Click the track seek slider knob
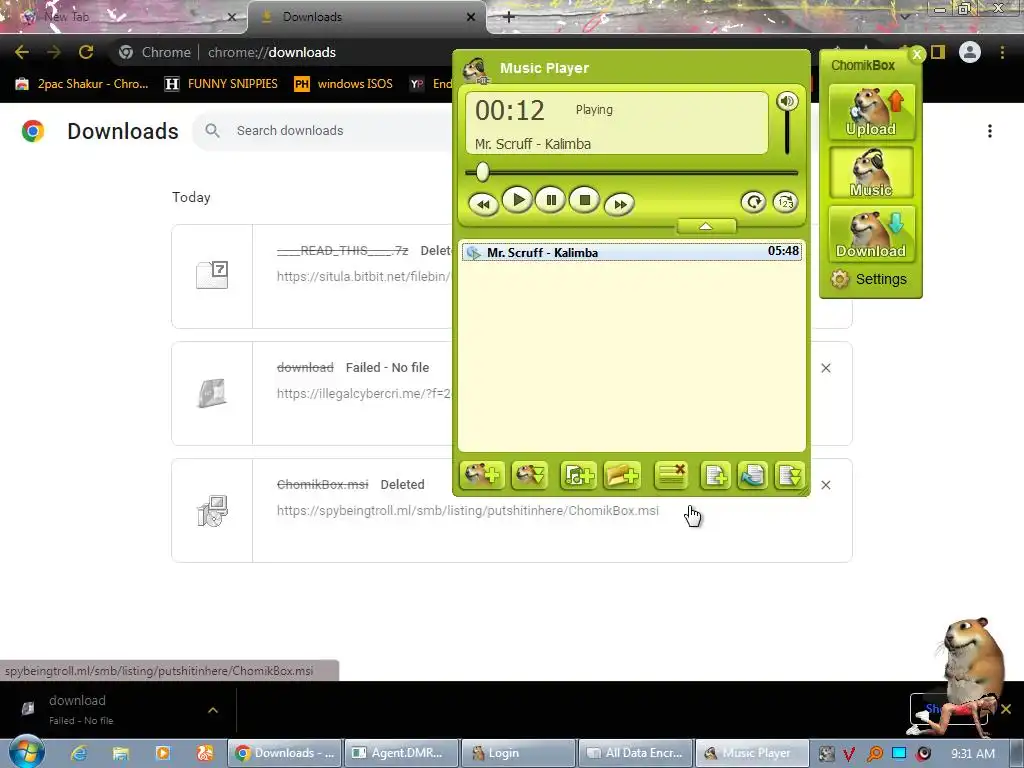Image resolution: width=1024 pixels, height=768 pixels. point(482,172)
